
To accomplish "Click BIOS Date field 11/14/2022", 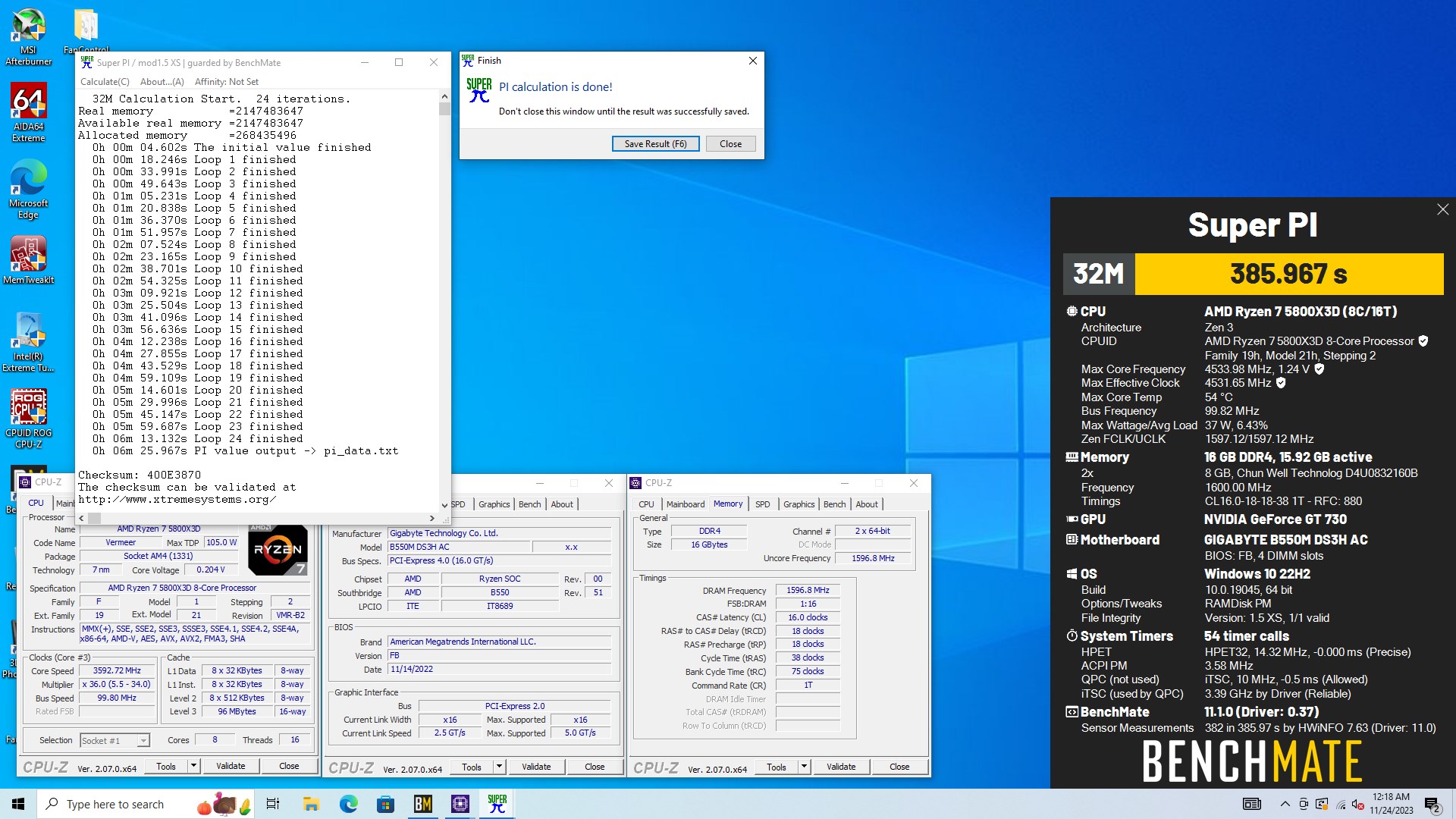I will (499, 670).
